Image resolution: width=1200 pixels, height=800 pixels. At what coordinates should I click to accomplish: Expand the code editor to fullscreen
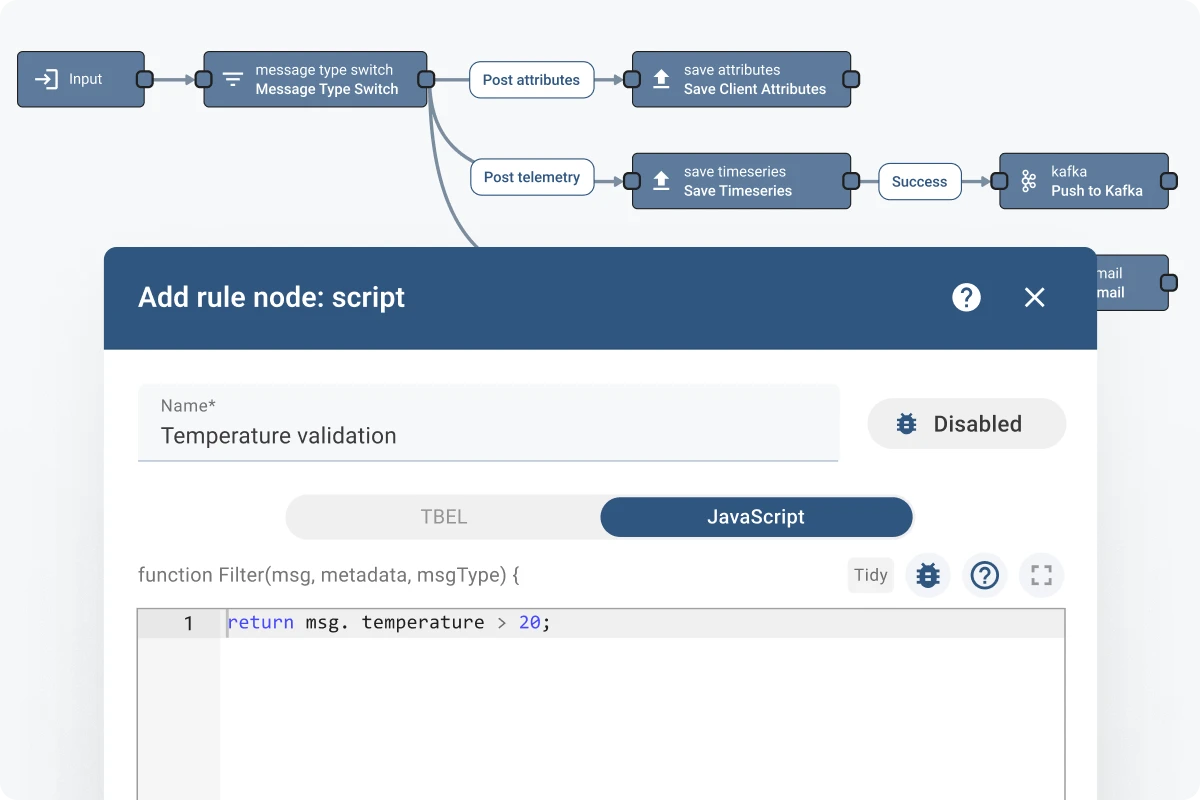click(1042, 575)
